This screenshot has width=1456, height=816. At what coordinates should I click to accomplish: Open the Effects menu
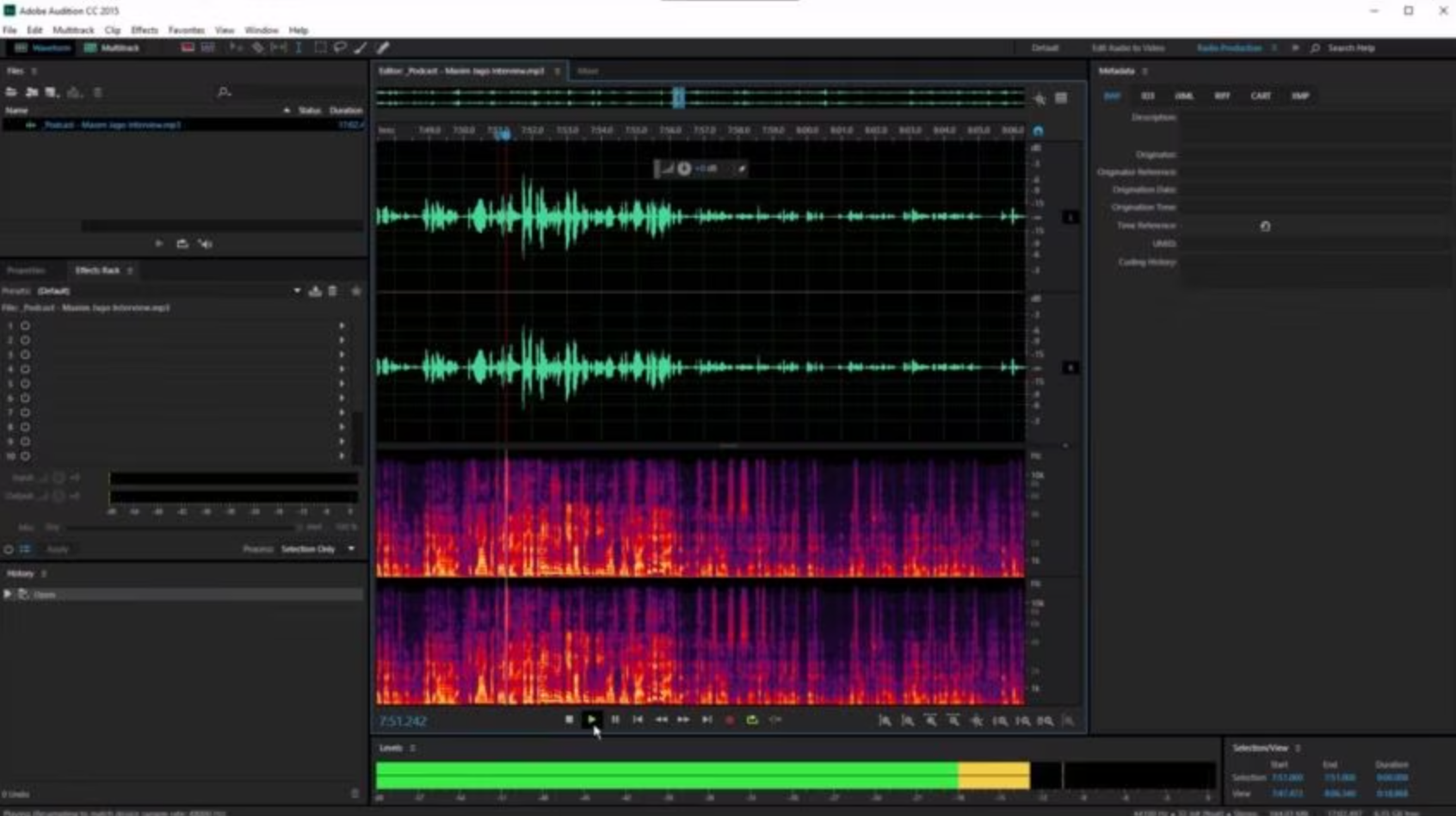[144, 29]
